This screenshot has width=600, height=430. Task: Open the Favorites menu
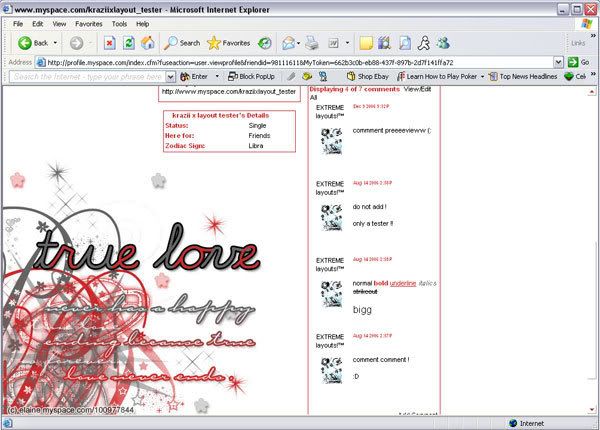(89, 24)
